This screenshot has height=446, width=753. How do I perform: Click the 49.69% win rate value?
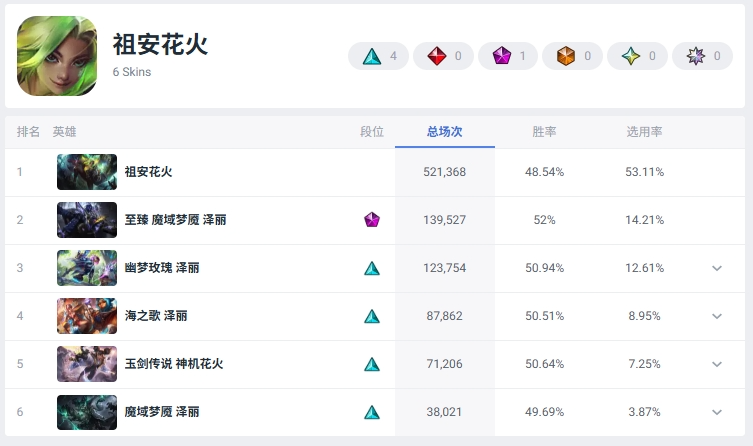coord(545,412)
